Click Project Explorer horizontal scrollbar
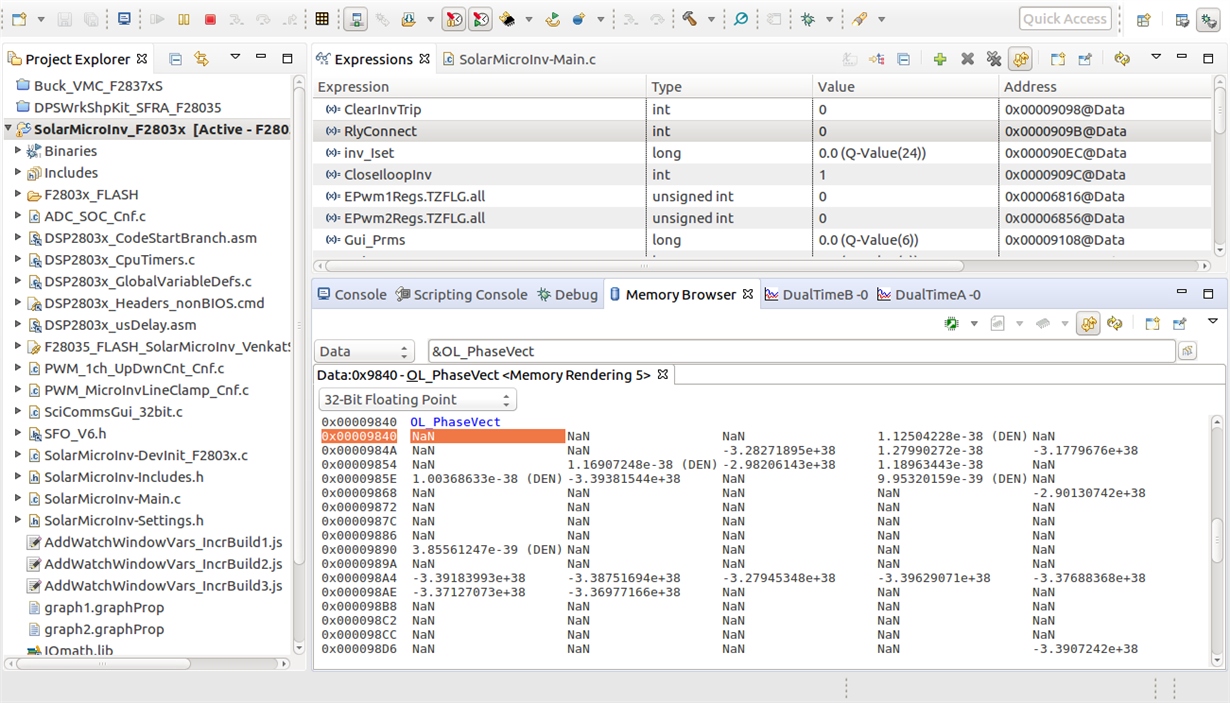Image resolution: width=1230 pixels, height=703 pixels. click(105, 663)
